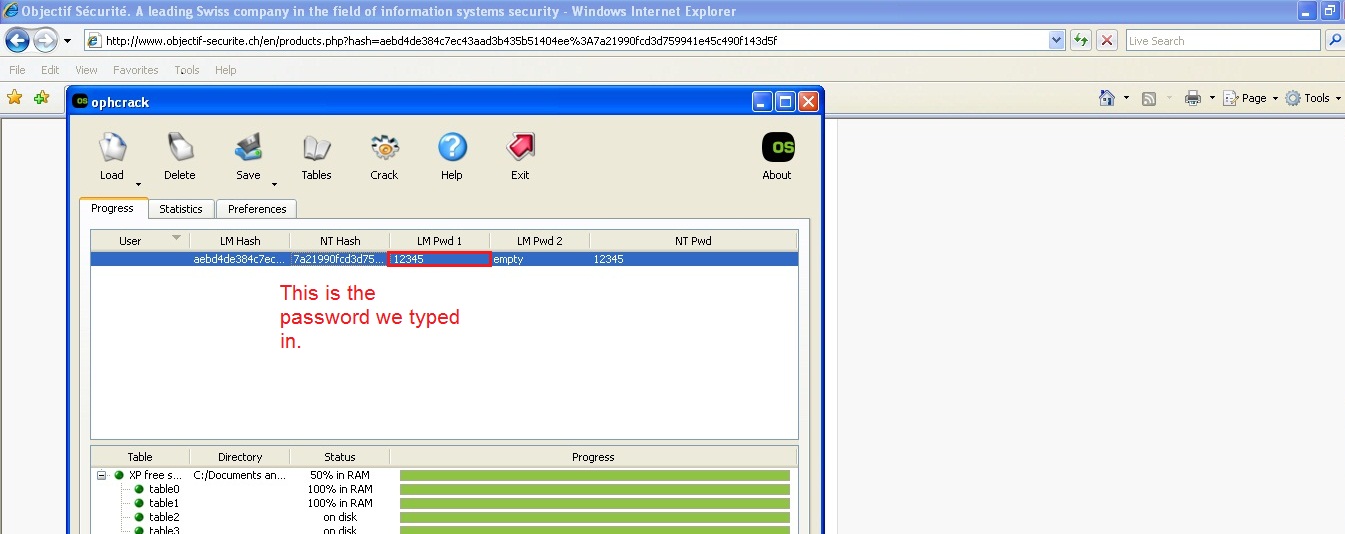Click the RSS feeds icon
1345x534 pixels.
click(x=1149, y=98)
